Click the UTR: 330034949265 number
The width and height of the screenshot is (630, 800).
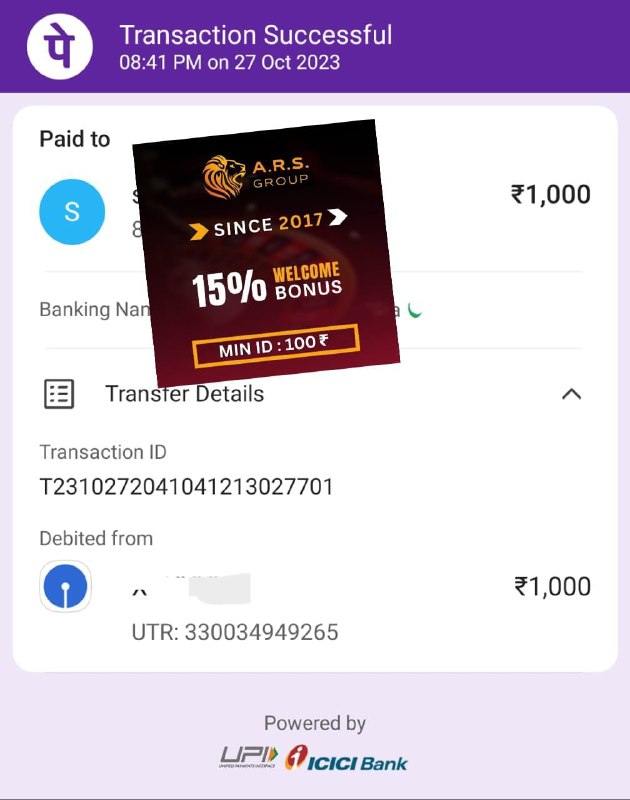pos(235,632)
